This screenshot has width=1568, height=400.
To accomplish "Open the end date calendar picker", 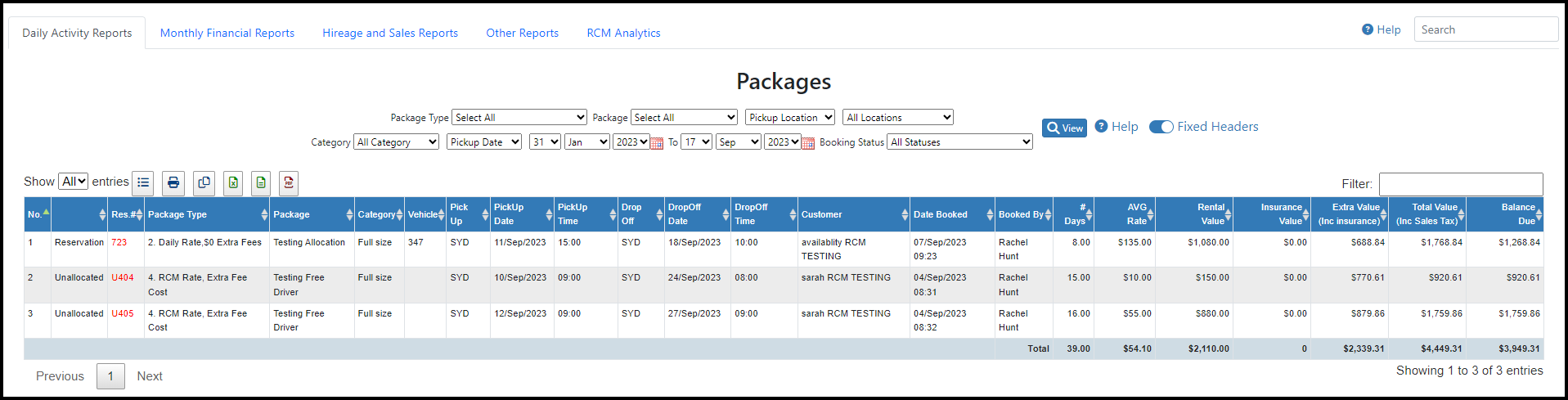I will pos(808,143).
